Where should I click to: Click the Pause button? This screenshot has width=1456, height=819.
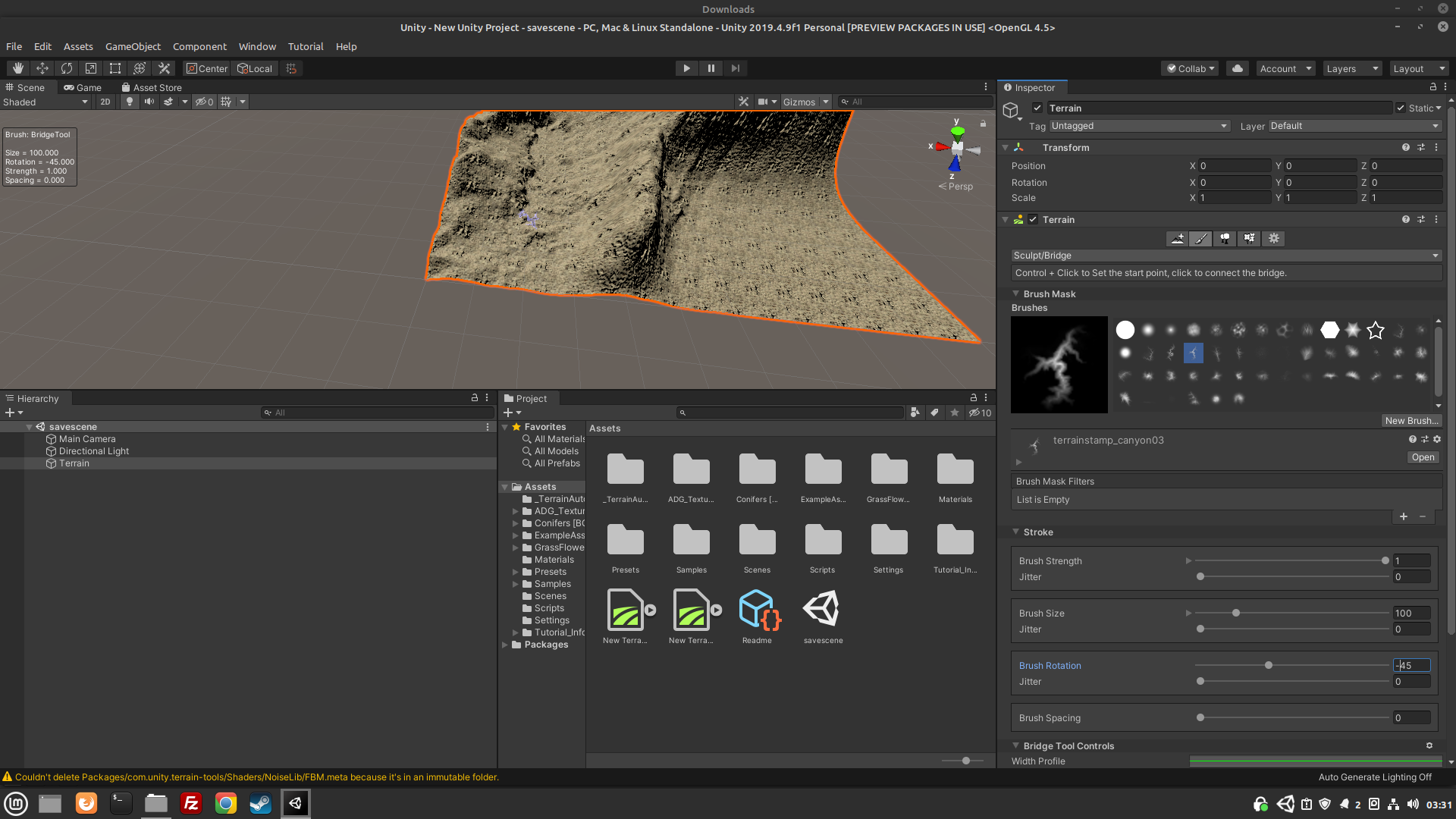[x=711, y=68]
